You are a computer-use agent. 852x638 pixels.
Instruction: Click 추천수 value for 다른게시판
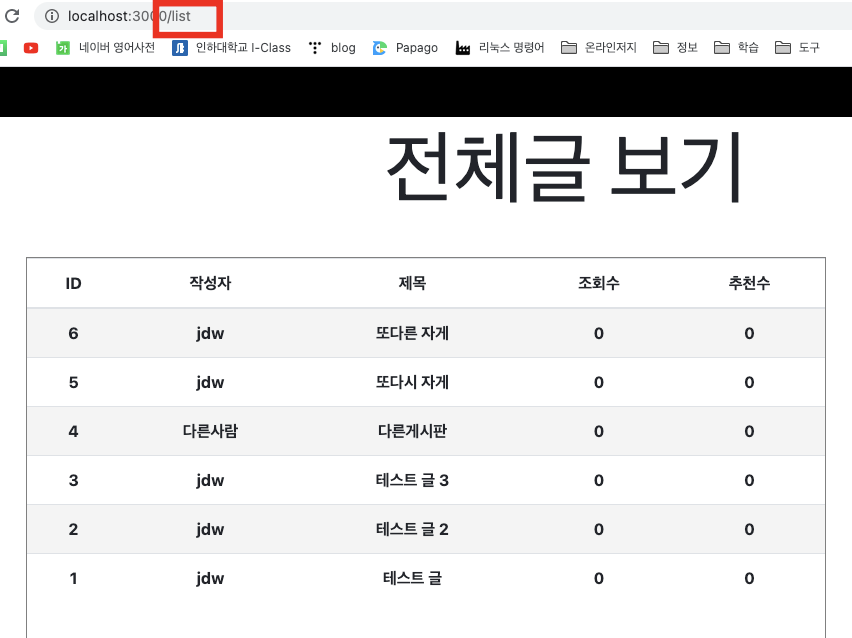click(x=749, y=431)
